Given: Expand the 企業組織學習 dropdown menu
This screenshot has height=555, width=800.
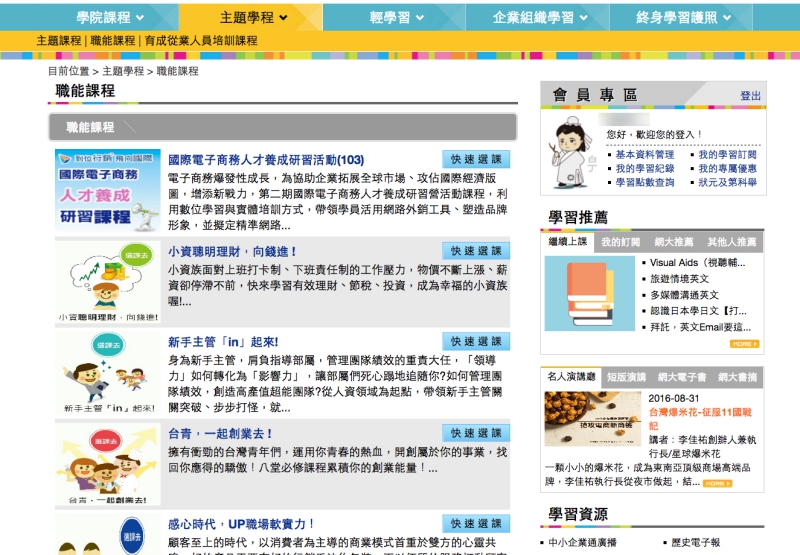Looking at the screenshot, I should tap(540, 18).
